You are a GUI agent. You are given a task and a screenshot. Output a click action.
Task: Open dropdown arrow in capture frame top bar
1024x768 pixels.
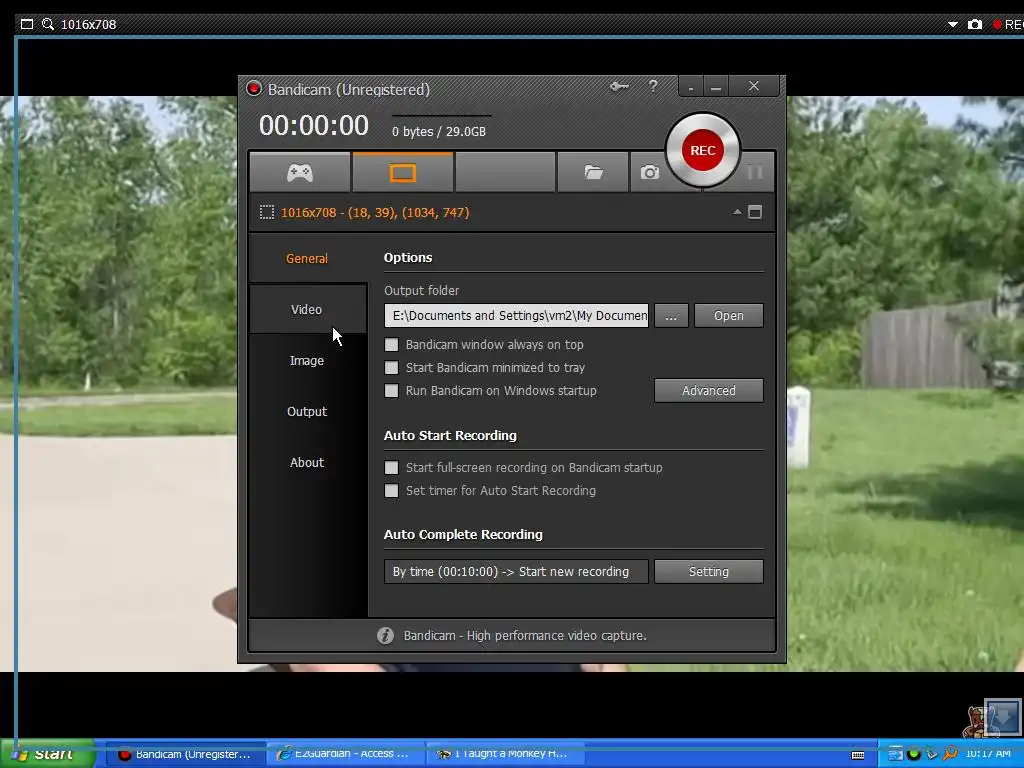[x=953, y=25]
